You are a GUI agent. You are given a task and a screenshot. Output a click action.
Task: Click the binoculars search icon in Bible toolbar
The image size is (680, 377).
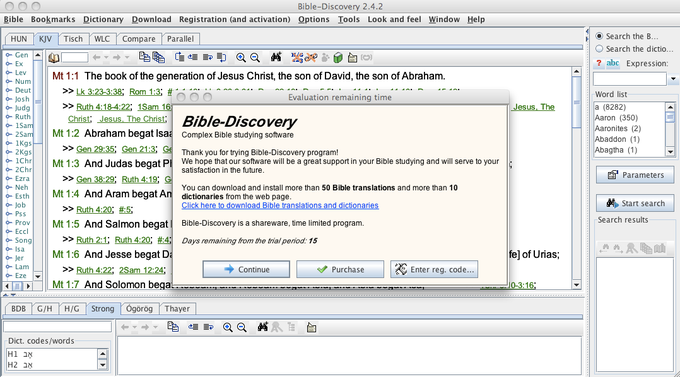[x=276, y=57]
